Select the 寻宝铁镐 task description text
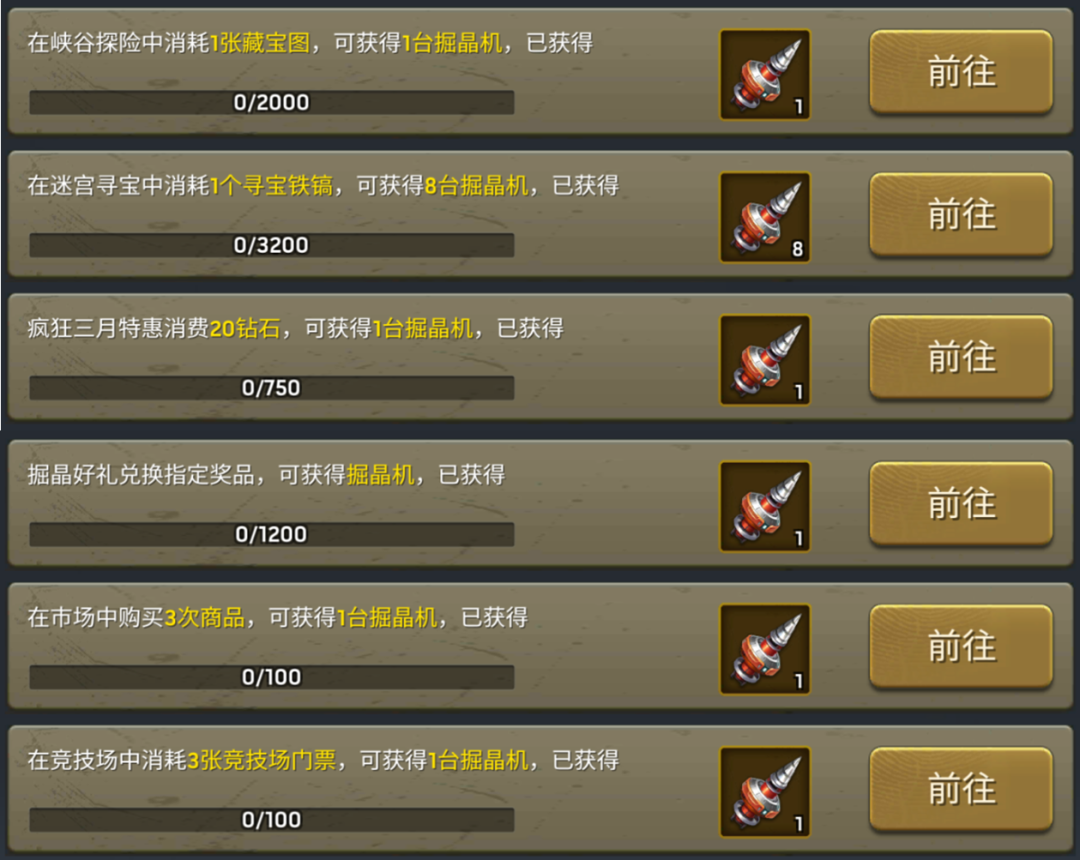Image resolution: width=1080 pixels, height=860 pixels. click(x=323, y=185)
